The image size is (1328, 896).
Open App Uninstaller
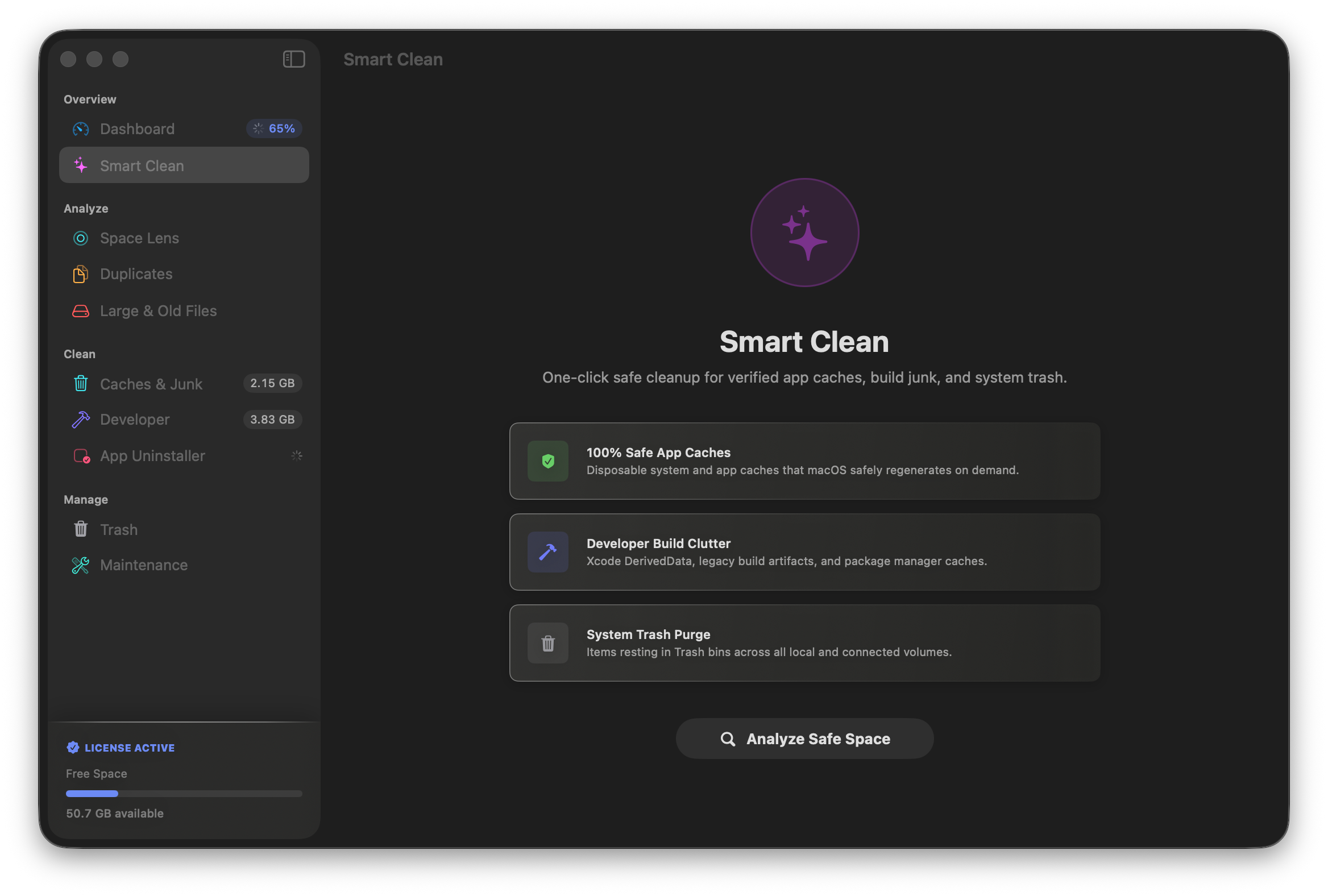point(184,456)
